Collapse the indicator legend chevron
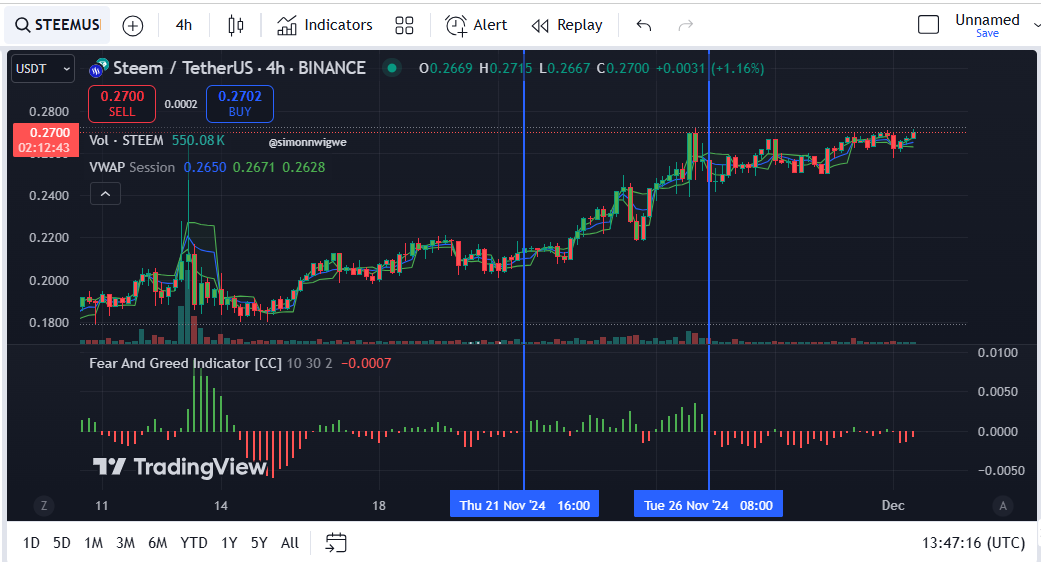Screen dimensions: 1041x562 [x=105, y=194]
